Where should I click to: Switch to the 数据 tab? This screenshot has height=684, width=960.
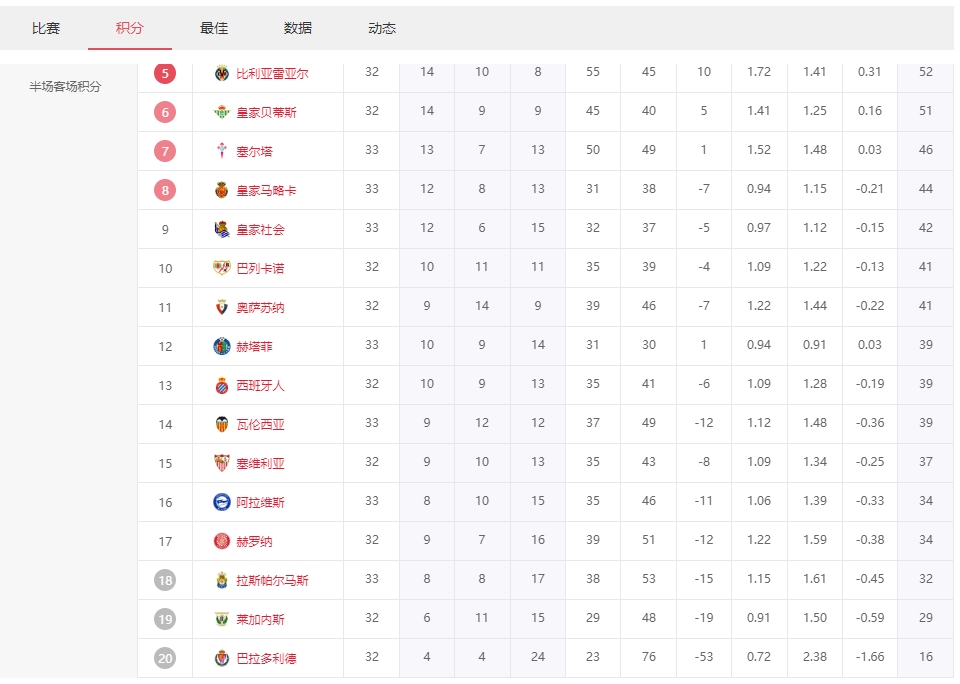pyautogui.click(x=298, y=28)
